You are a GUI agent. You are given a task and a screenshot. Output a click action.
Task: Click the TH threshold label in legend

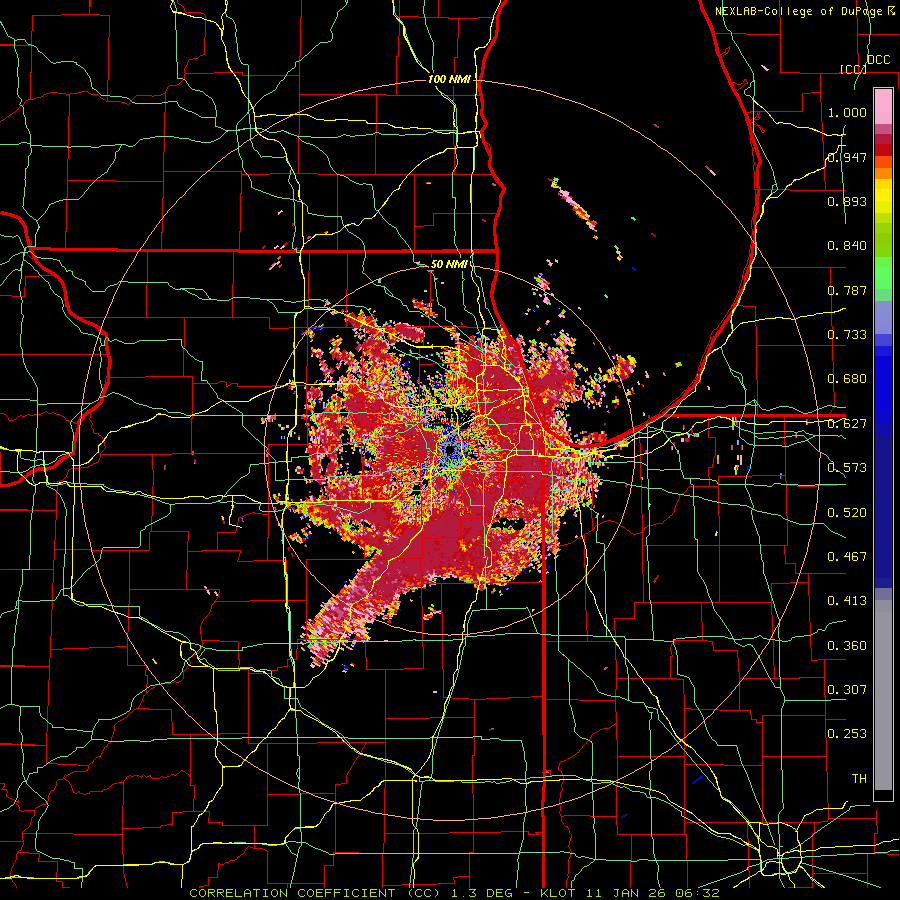(859, 779)
